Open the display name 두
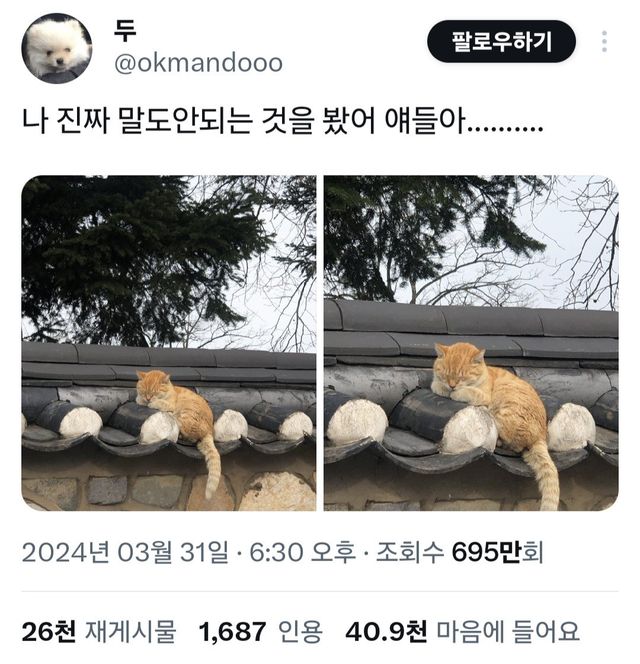Screen dimensions: 640x664 (x=125, y=31)
